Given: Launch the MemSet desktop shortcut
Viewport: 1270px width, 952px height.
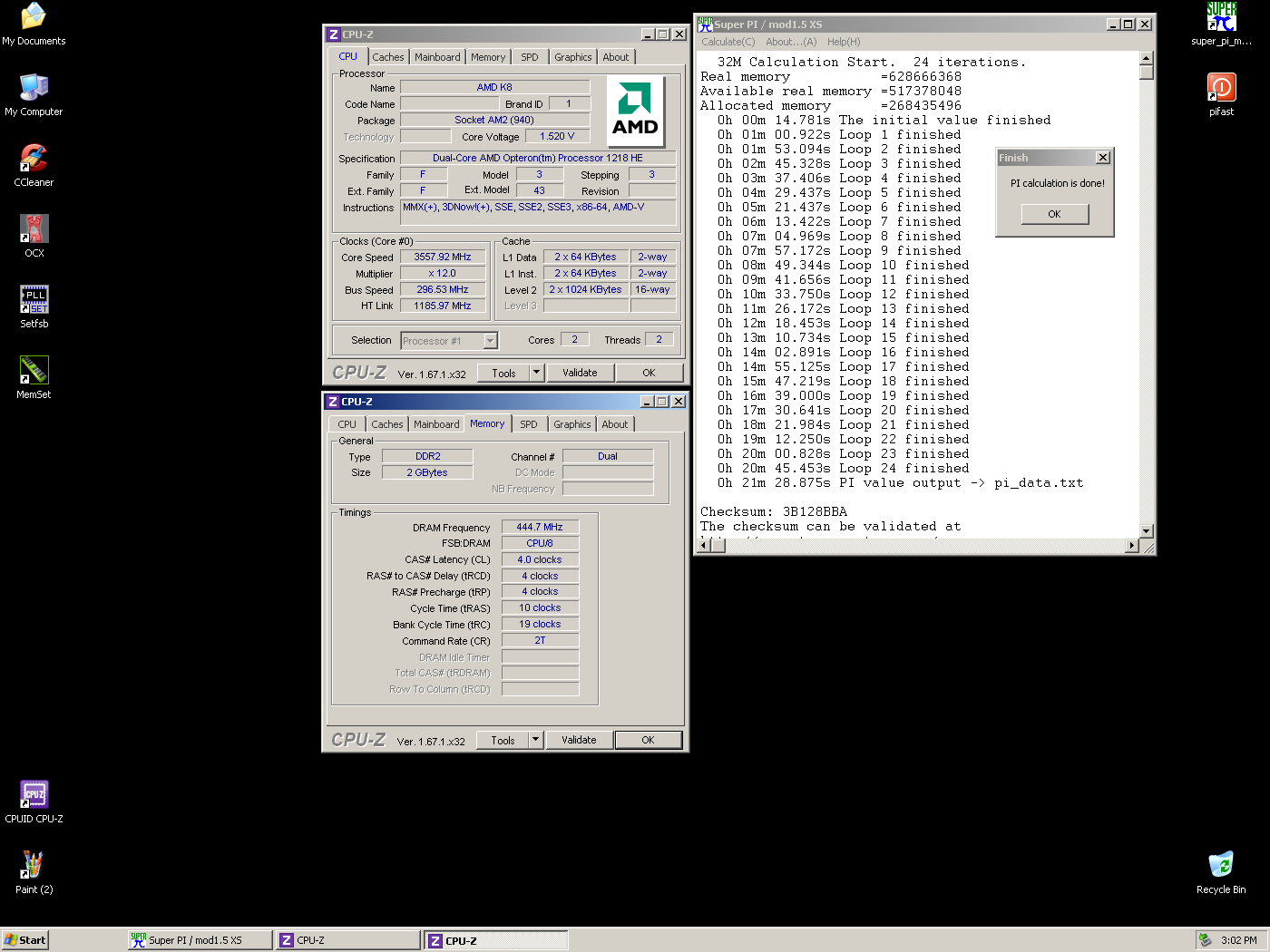Looking at the screenshot, I should [34, 378].
